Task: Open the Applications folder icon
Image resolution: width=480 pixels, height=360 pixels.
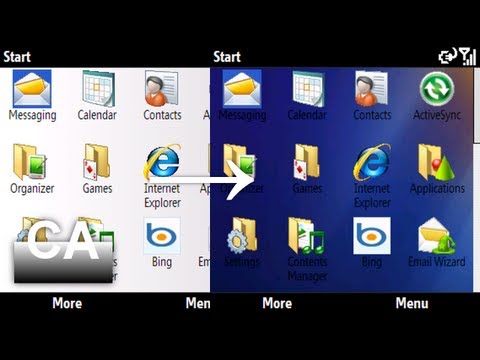Action: (x=437, y=162)
